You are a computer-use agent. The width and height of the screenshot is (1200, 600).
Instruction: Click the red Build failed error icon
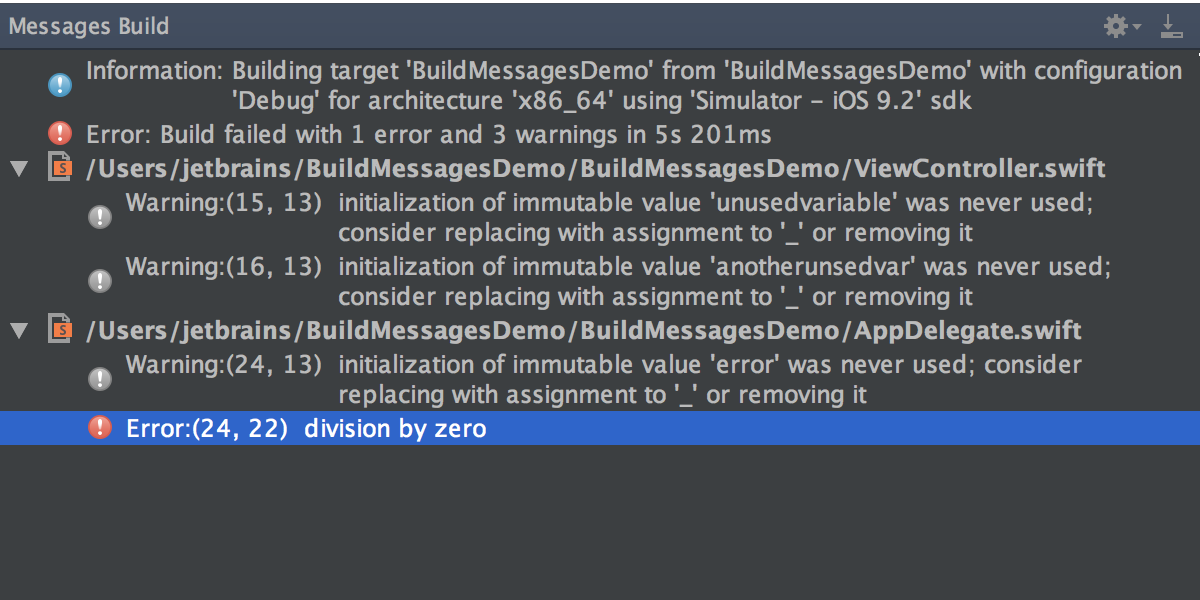60,133
